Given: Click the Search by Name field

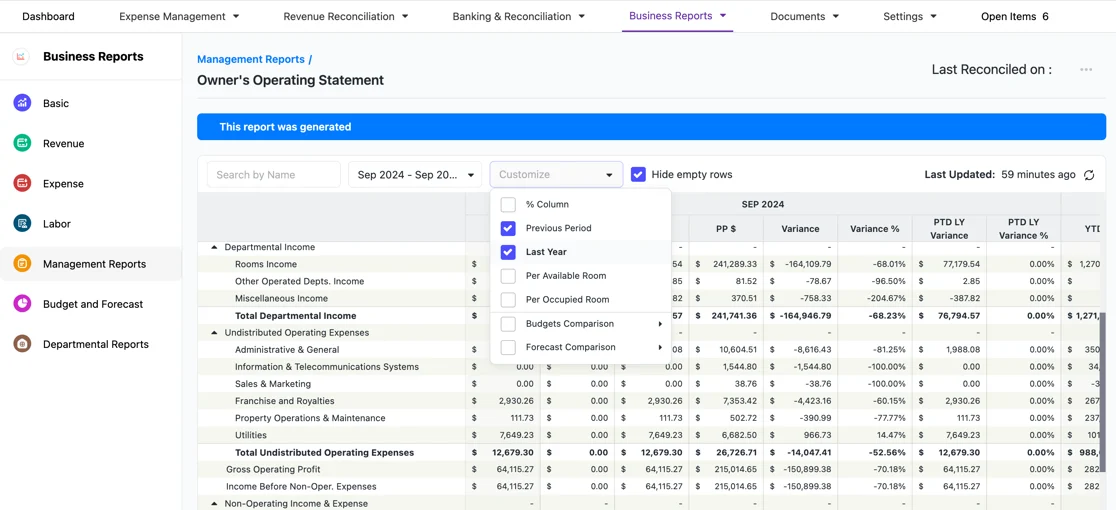Looking at the screenshot, I should pos(274,174).
